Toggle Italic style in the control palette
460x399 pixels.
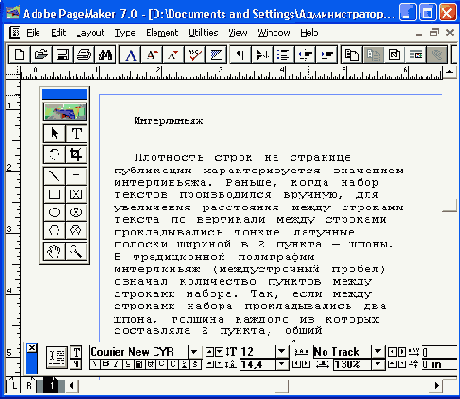coord(117,364)
